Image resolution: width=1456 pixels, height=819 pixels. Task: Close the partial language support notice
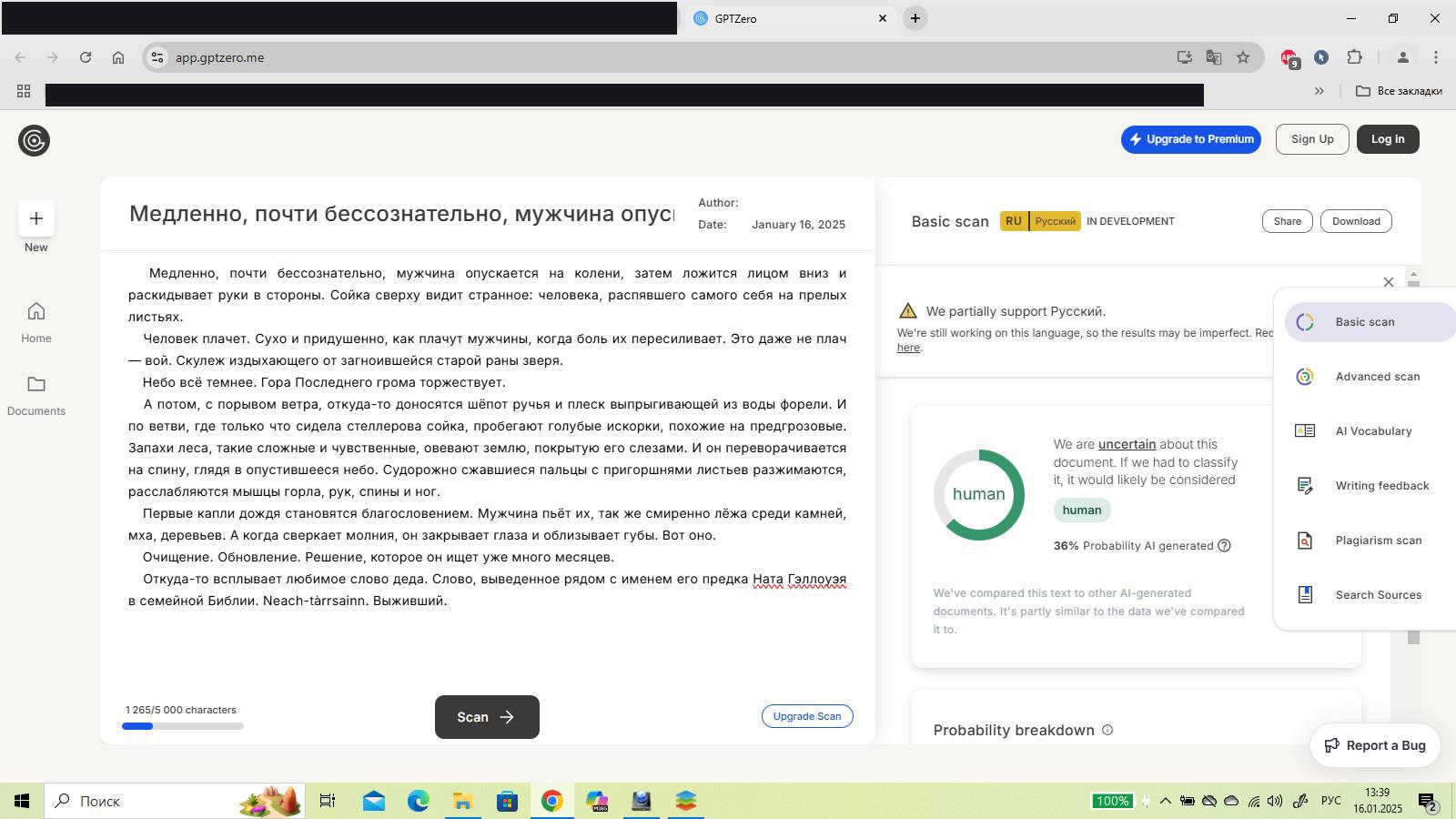point(1388,282)
